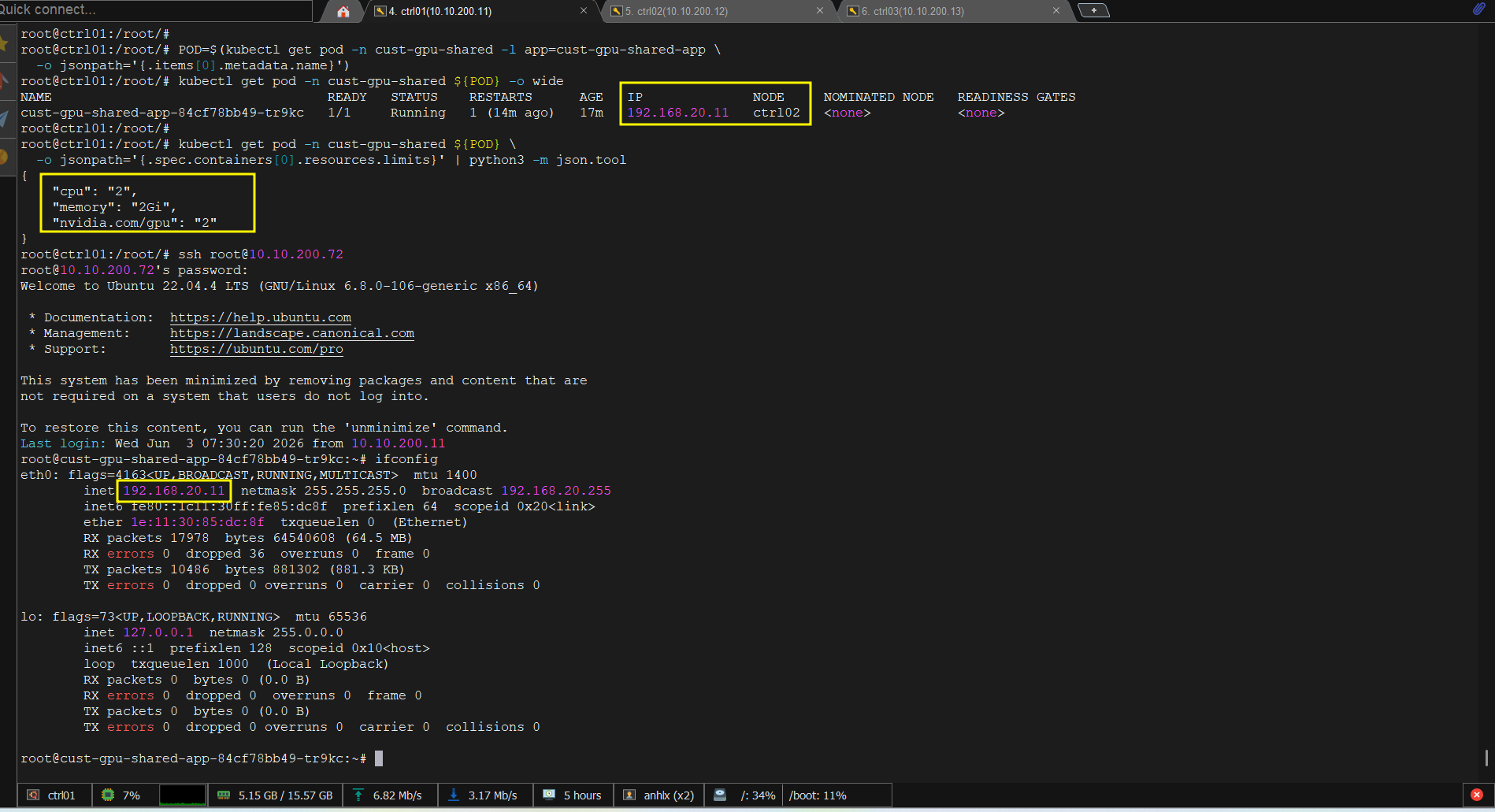The height and width of the screenshot is (812, 1495).
Task: Open the Home tab with house icon
Action: pos(343,11)
